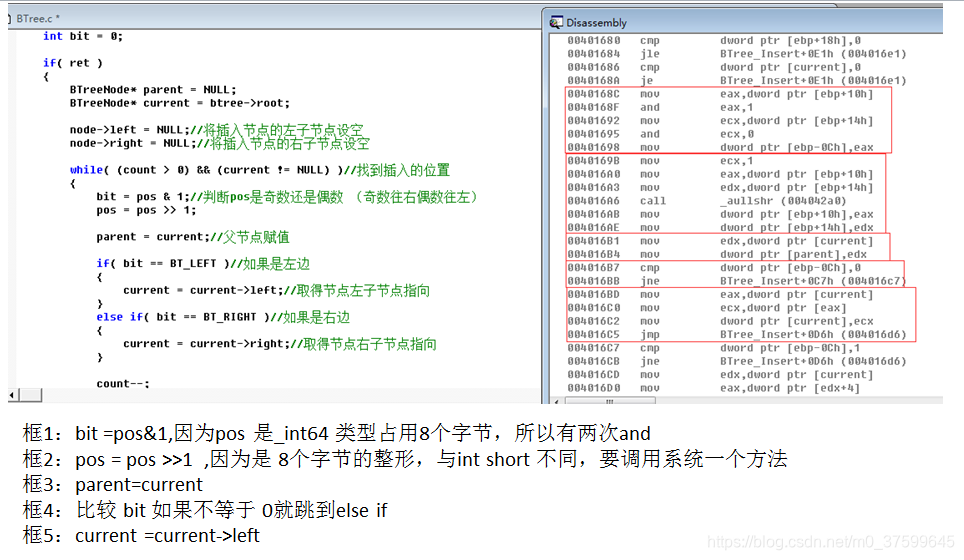The height and width of the screenshot is (560, 964).
Task: Click the 'mov ecx,[eax]' line at 004016C0
Action: tap(707, 308)
